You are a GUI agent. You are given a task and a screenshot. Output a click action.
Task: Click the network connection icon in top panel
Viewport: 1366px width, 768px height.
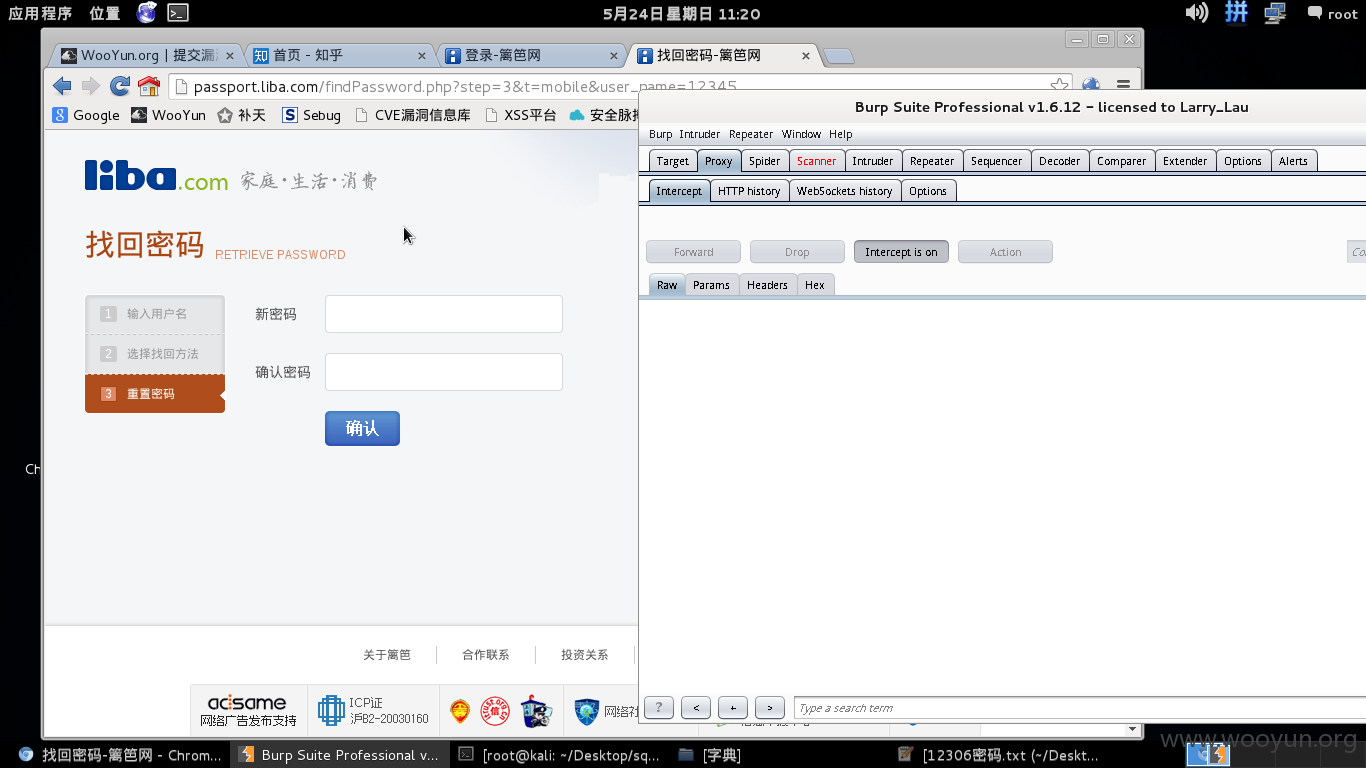1274,13
